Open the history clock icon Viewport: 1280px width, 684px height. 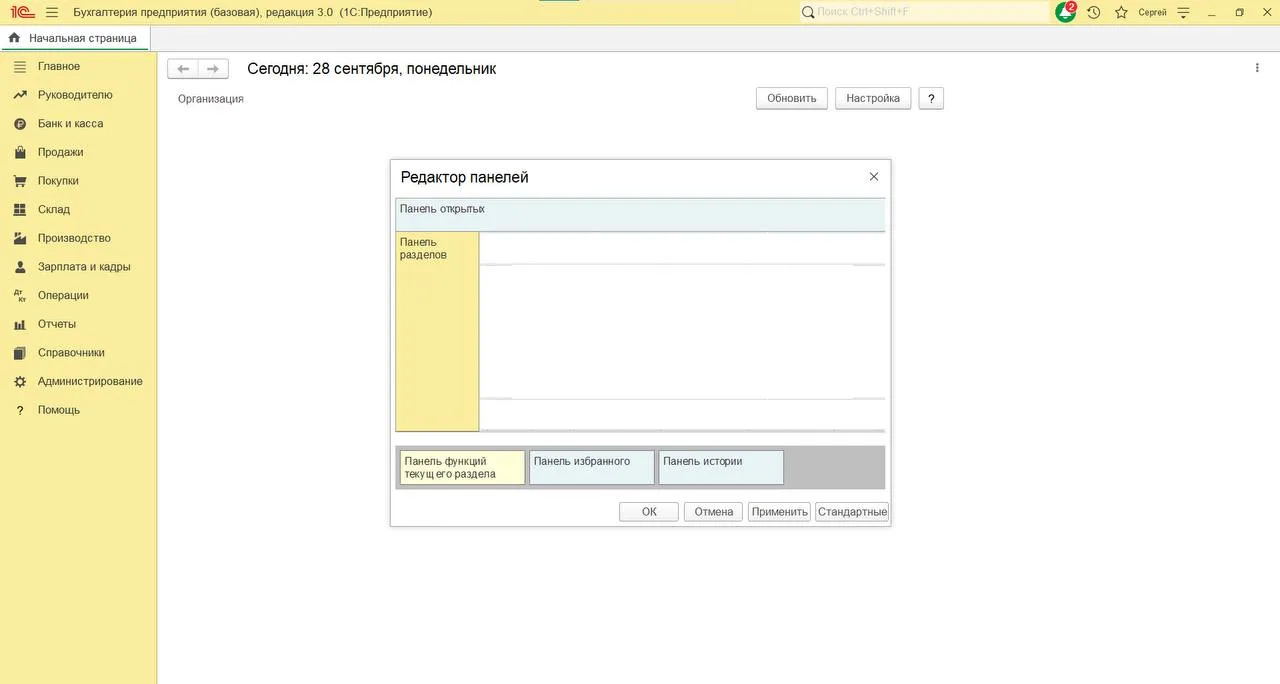coord(1094,12)
